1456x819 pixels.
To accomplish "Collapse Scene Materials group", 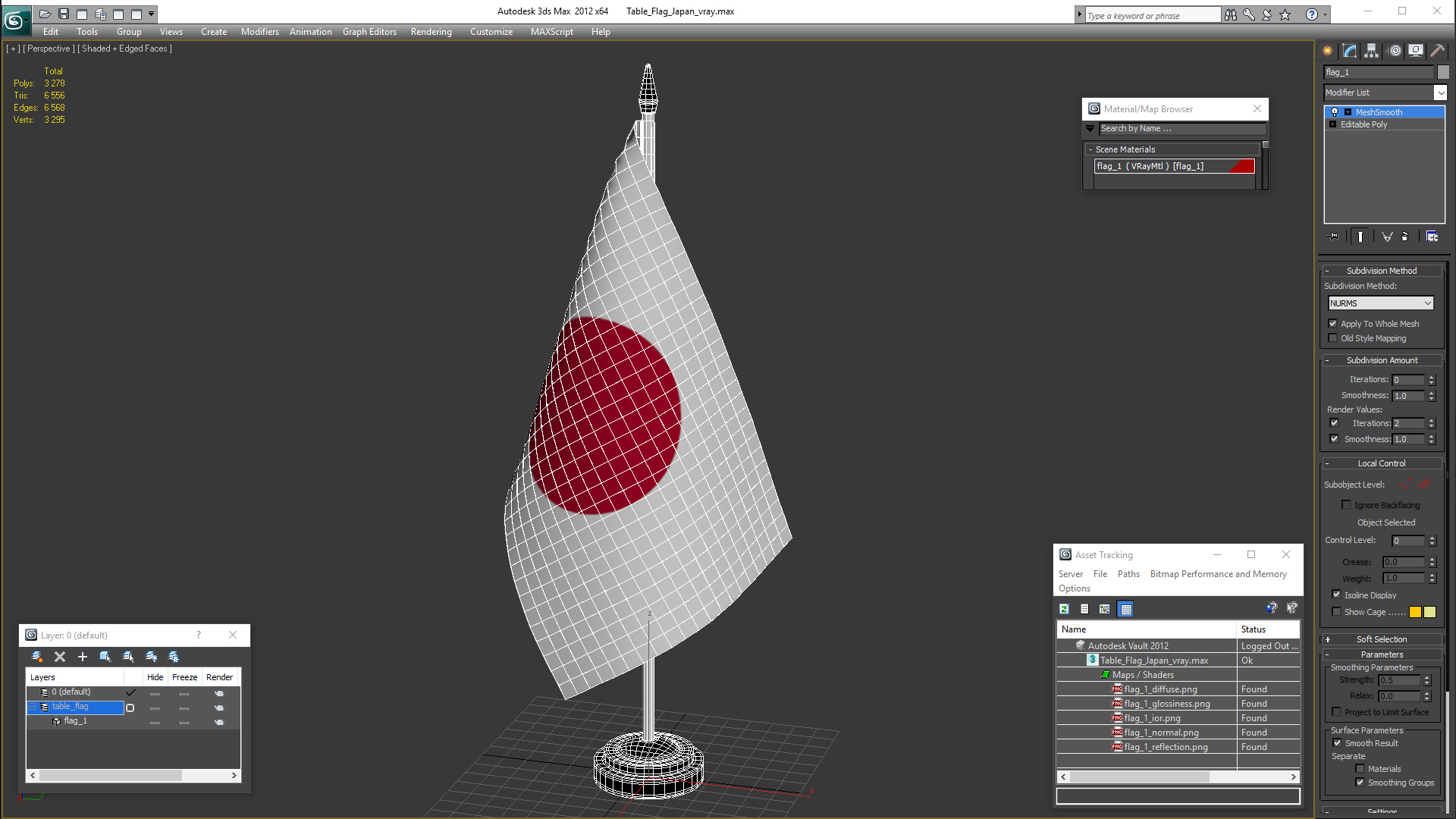I will coord(1090,149).
